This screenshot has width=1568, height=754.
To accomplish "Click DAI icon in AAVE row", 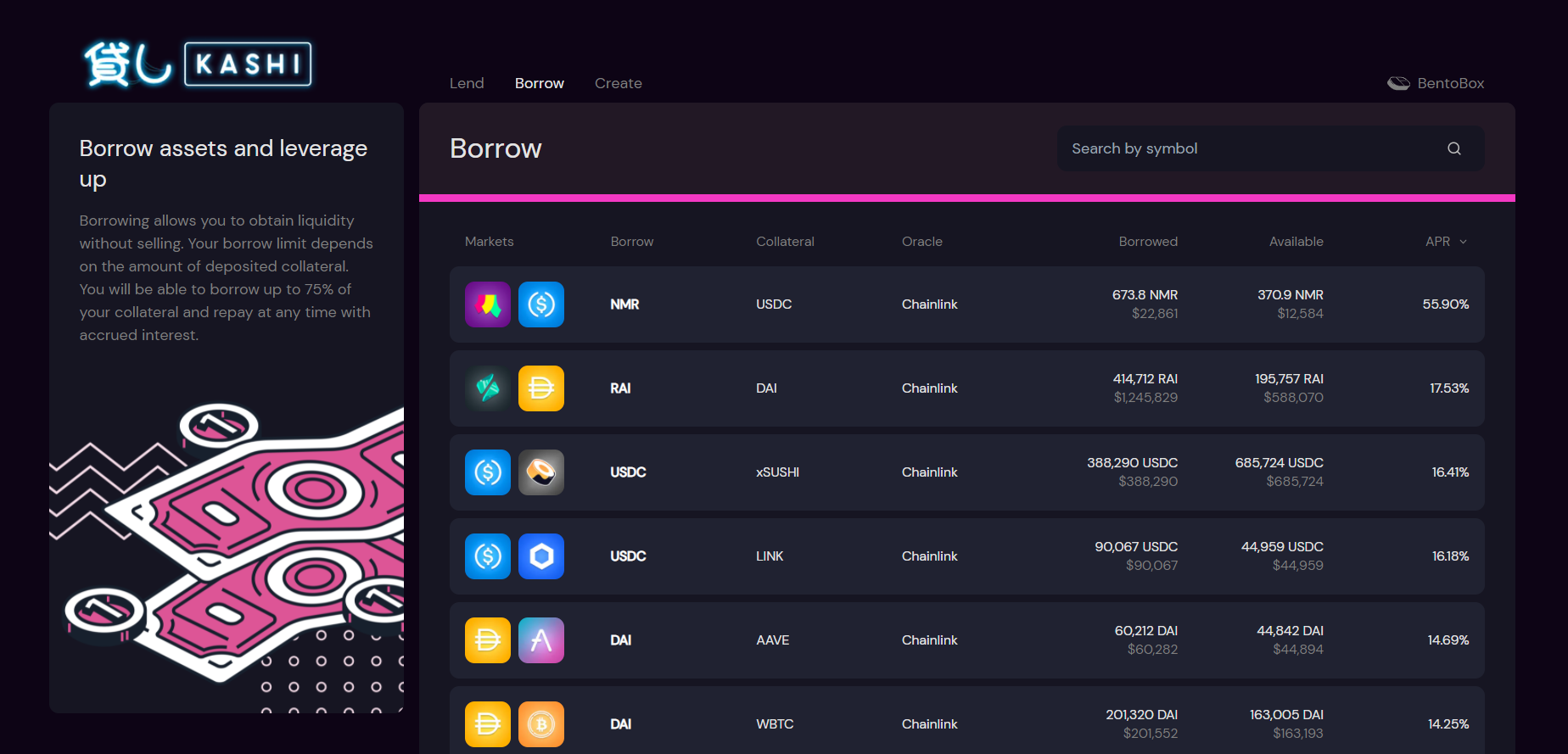I will click(488, 640).
